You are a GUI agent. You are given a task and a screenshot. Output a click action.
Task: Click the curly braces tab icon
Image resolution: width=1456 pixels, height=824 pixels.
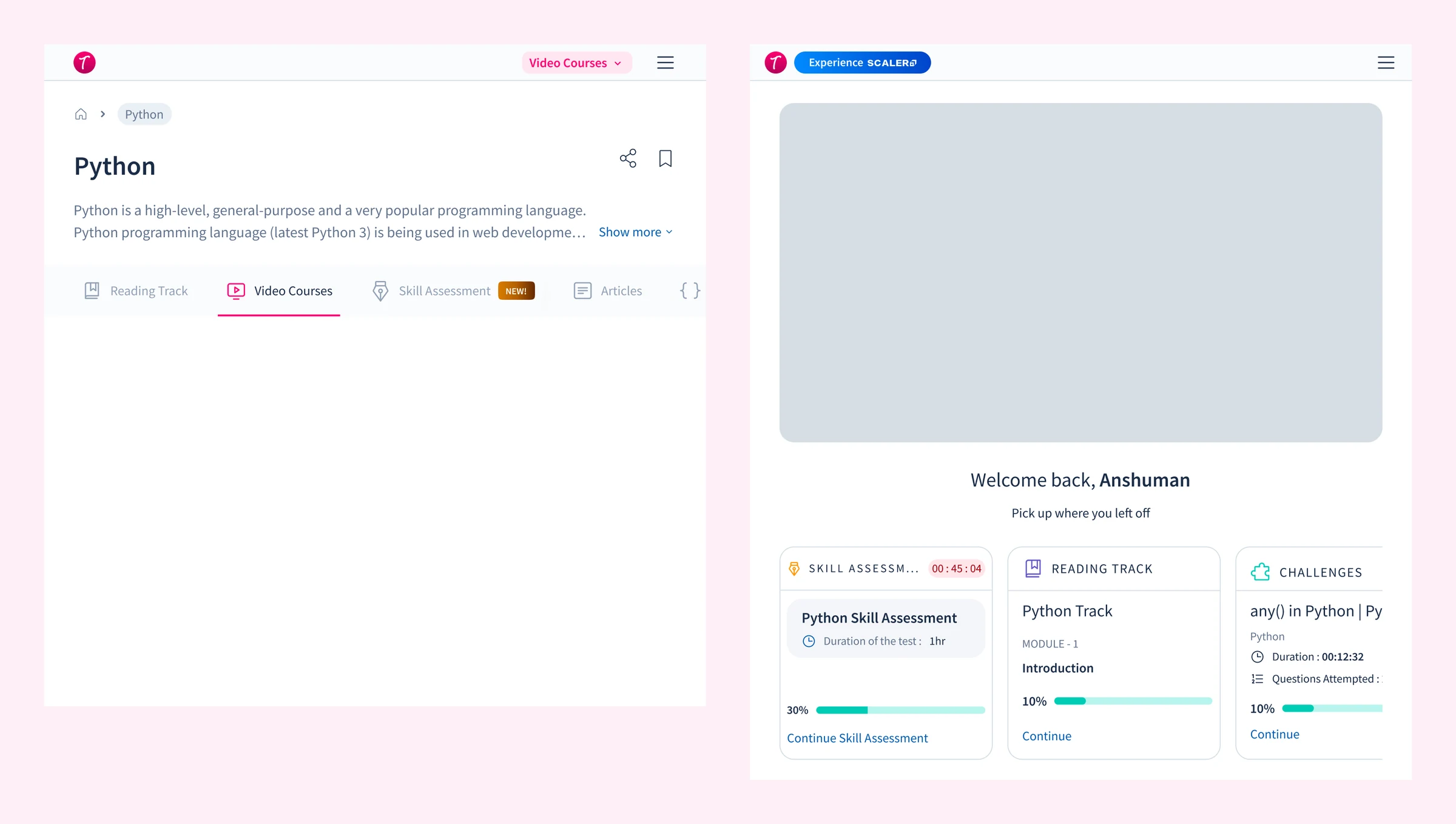coord(690,291)
